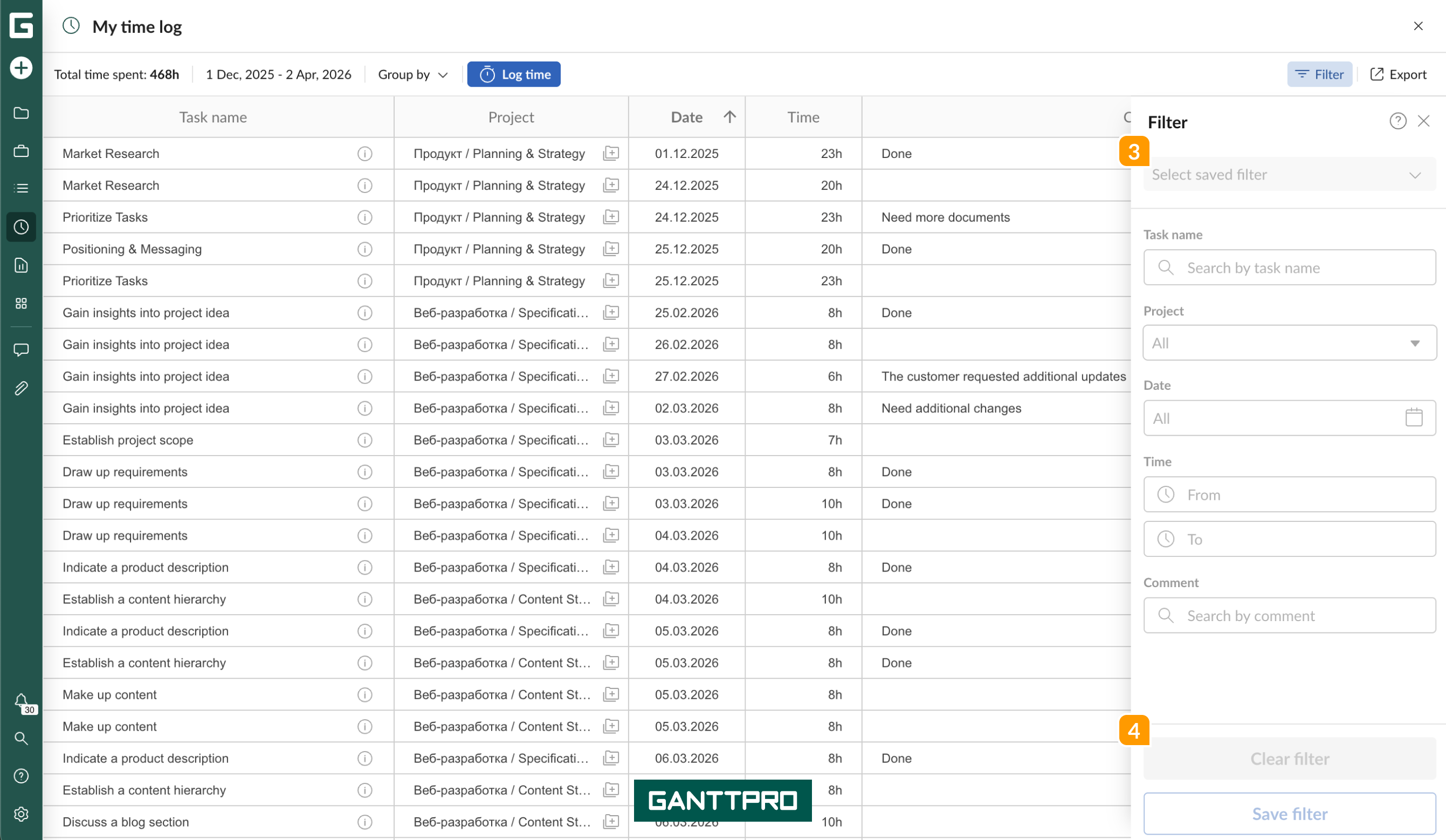Select the Establish project scope task
The height and width of the screenshot is (840, 1446).
click(128, 440)
